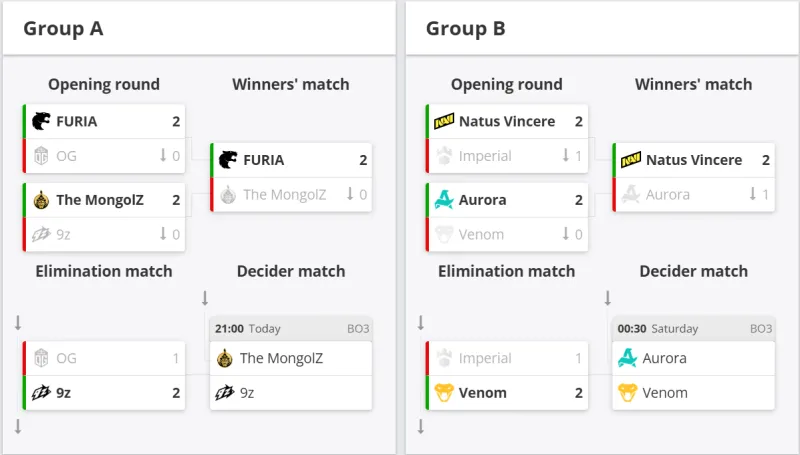800x455 pixels.
Task: Click the Group A heading
Action: coord(63,28)
